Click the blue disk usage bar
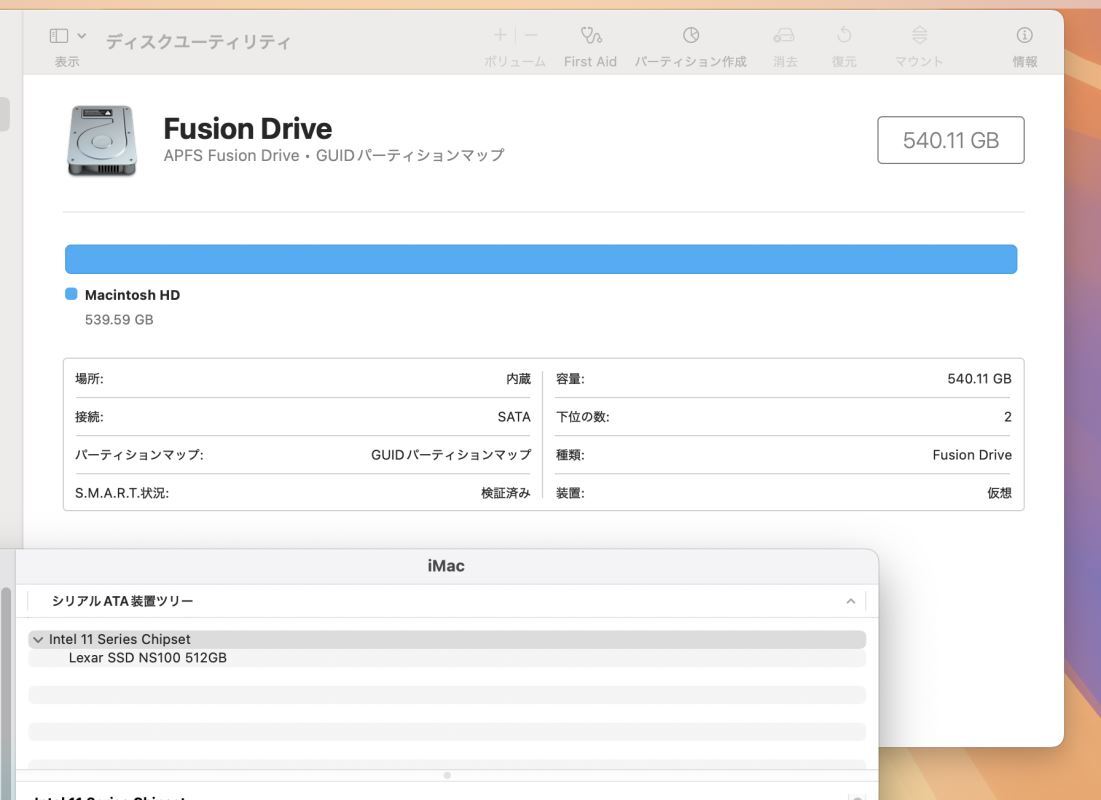The width and height of the screenshot is (1101, 800). click(x=540, y=259)
